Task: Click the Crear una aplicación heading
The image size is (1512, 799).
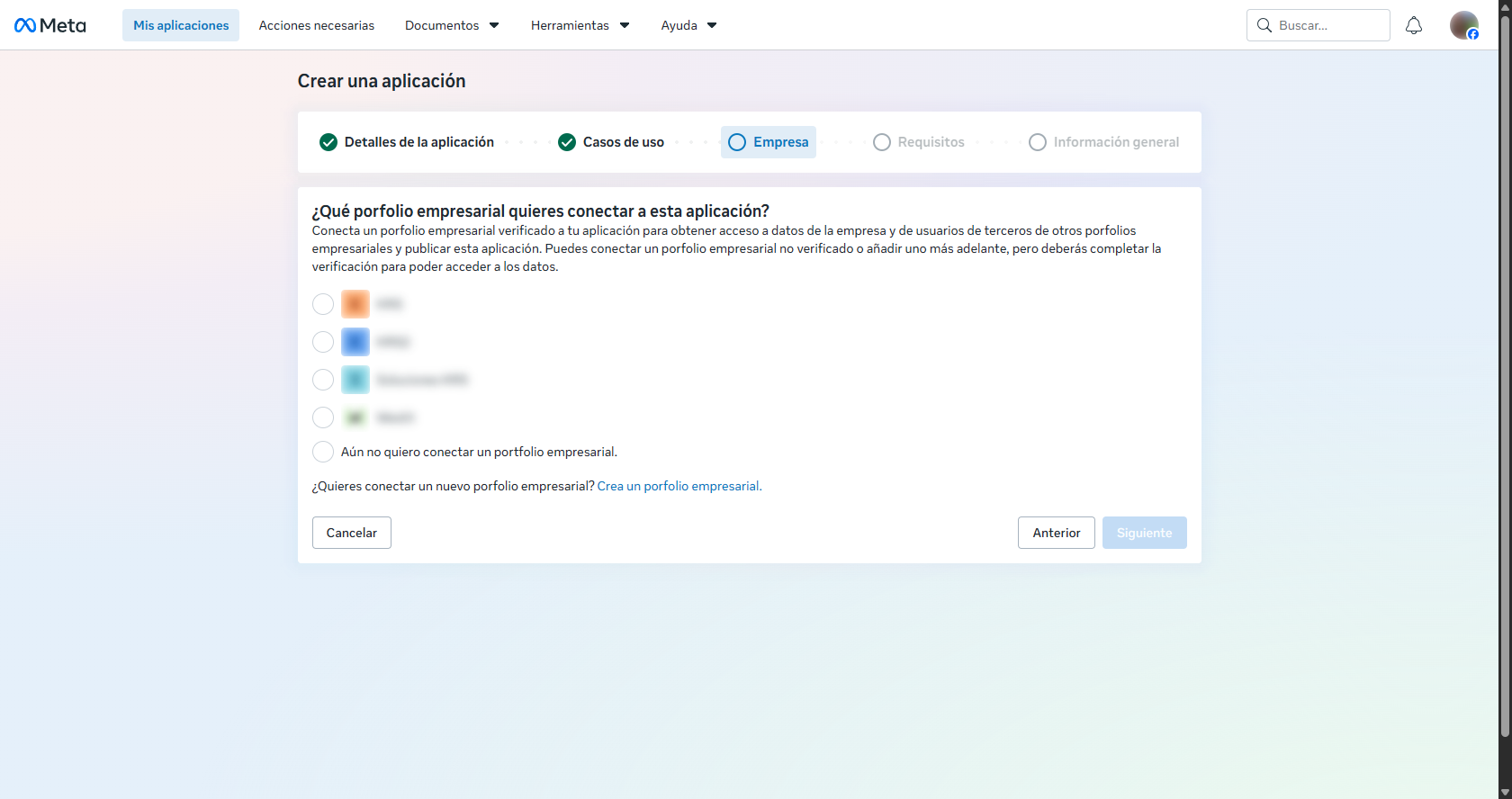Action: 382,81
